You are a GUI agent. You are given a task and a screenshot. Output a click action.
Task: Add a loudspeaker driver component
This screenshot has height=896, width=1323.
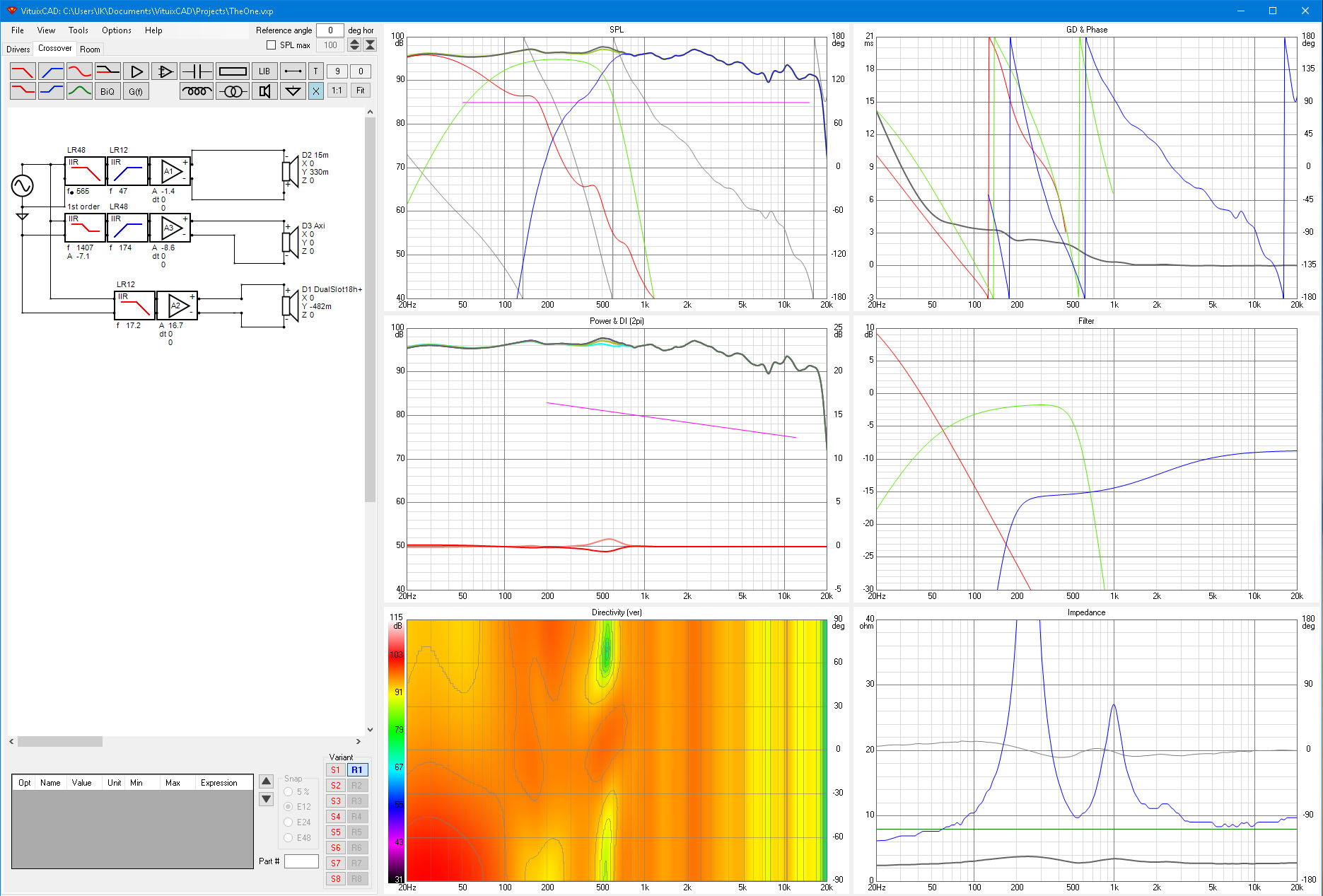click(264, 91)
